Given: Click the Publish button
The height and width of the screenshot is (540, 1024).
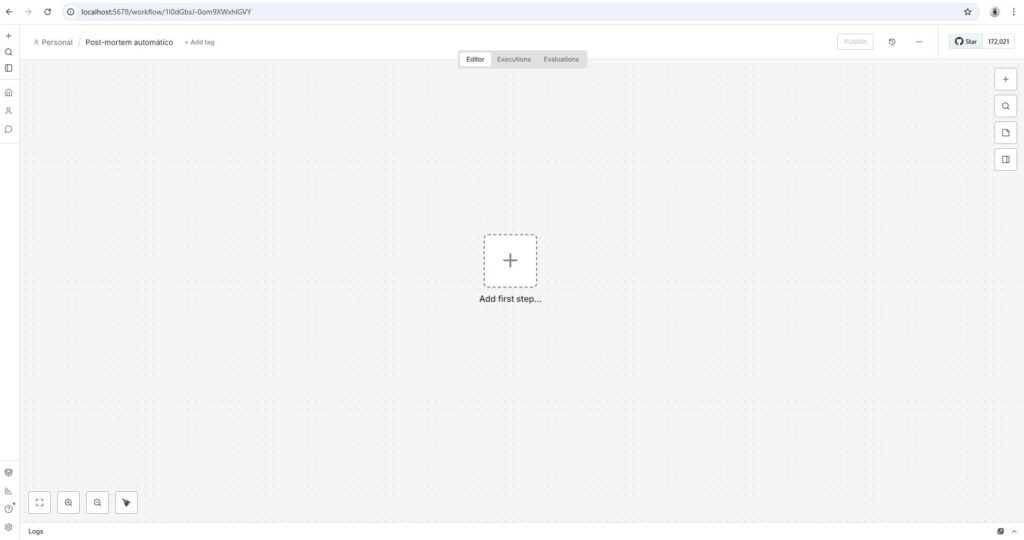Looking at the screenshot, I should [855, 42].
